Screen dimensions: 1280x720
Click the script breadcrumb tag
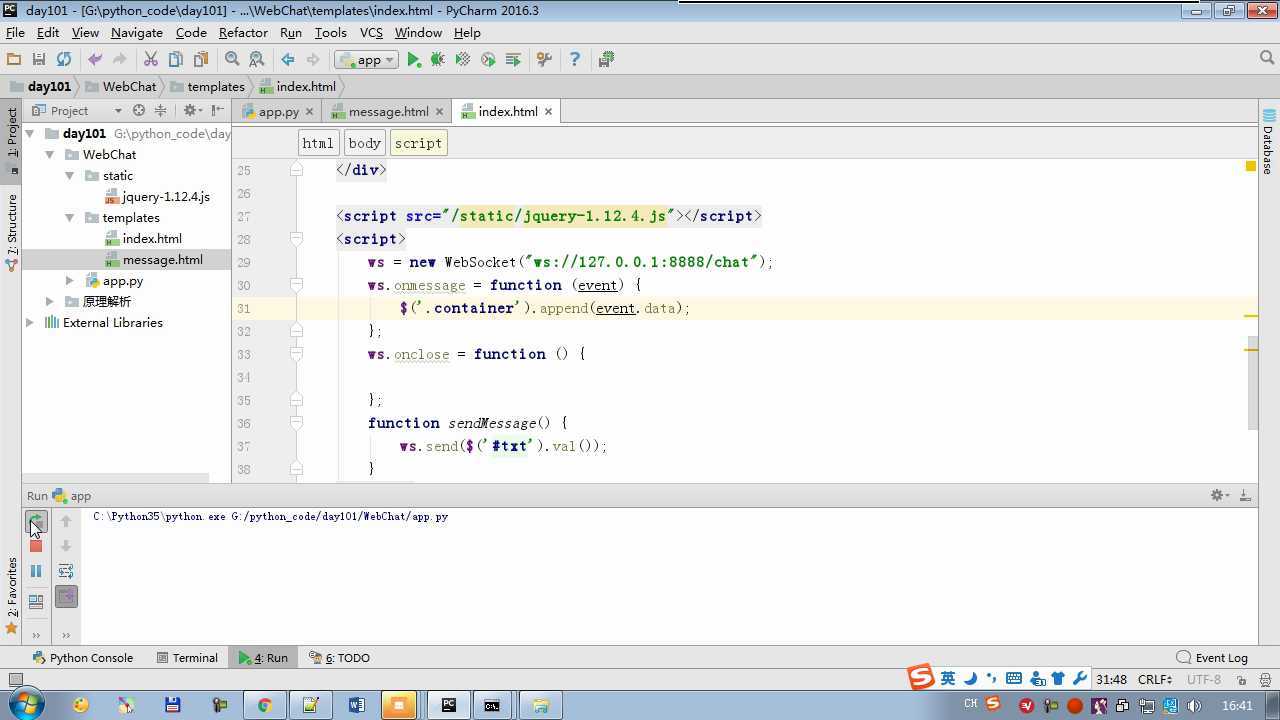418,143
